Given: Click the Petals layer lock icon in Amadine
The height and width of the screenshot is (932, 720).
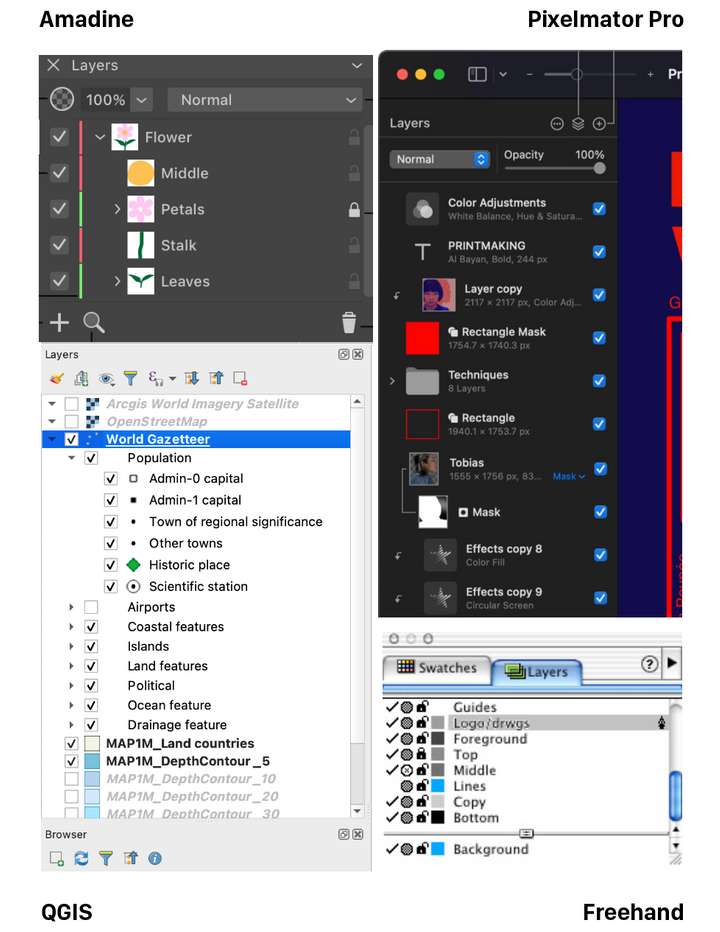Looking at the screenshot, I should 354,209.
